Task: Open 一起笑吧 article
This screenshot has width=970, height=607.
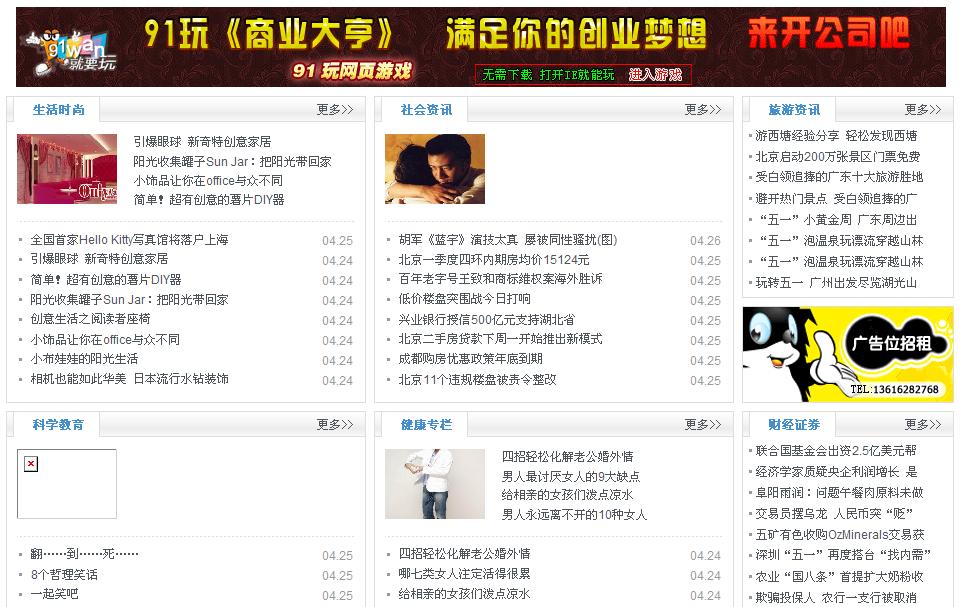Action: click(54, 594)
